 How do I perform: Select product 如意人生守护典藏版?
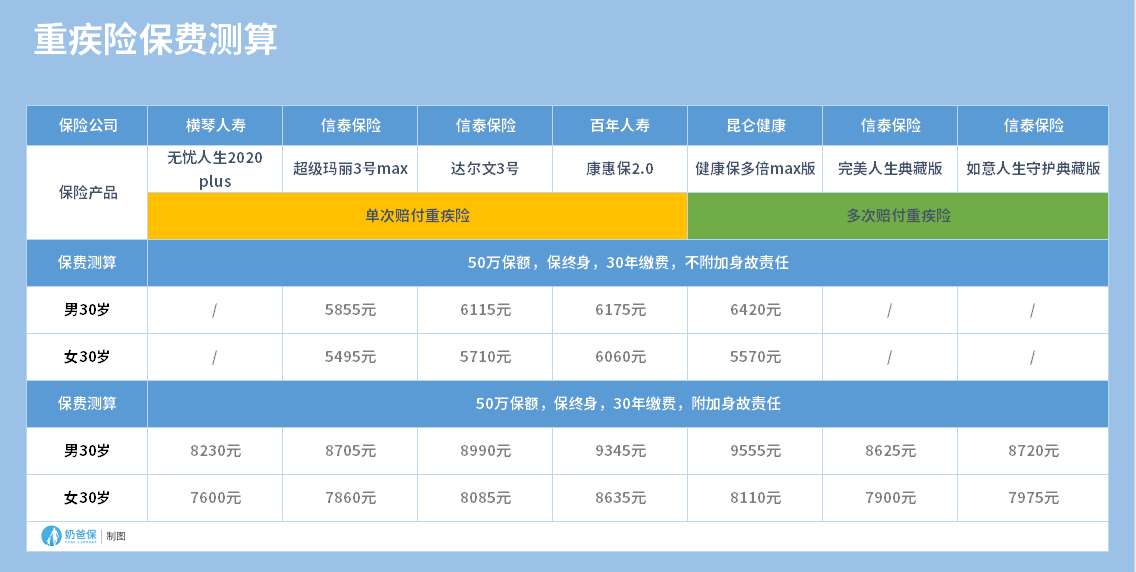[x=1033, y=169]
